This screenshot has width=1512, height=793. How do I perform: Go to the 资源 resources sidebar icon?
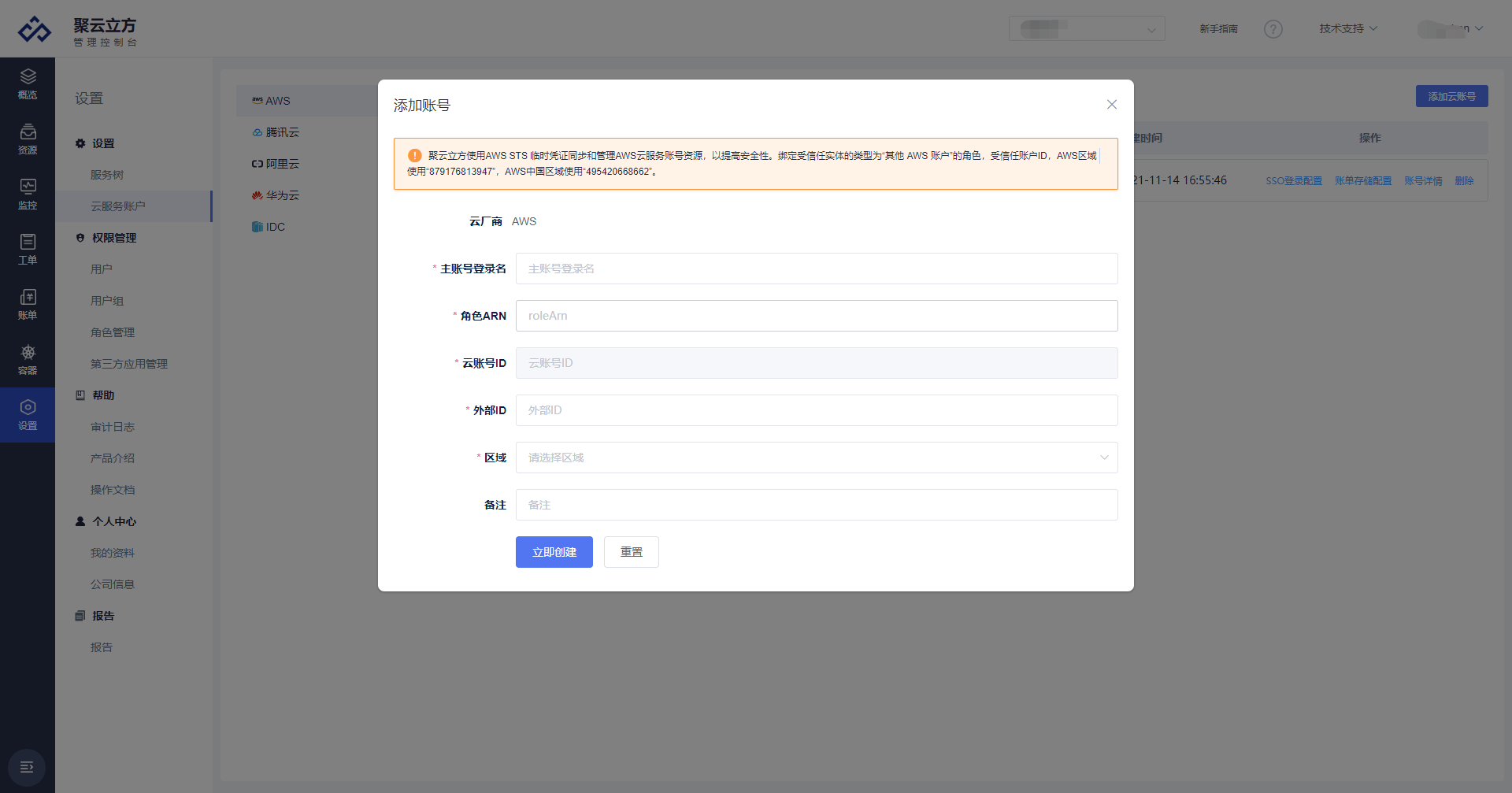pos(28,139)
